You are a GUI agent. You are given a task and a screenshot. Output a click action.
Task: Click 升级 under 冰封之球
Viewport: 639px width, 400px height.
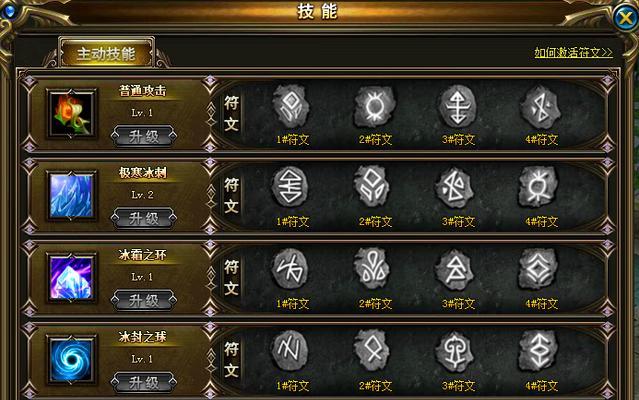click(144, 383)
